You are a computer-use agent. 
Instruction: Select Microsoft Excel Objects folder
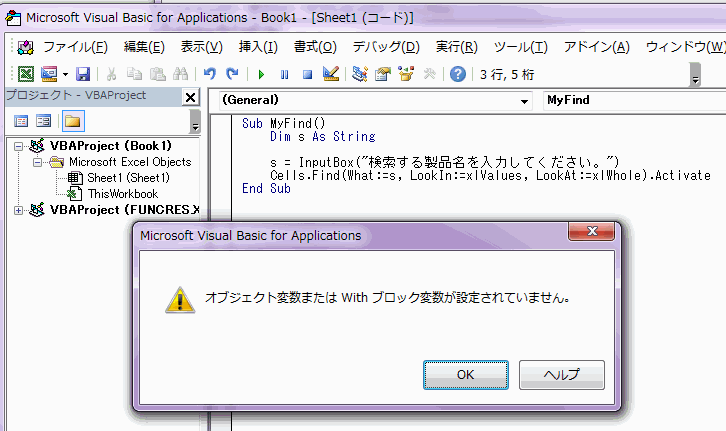[130, 162]
